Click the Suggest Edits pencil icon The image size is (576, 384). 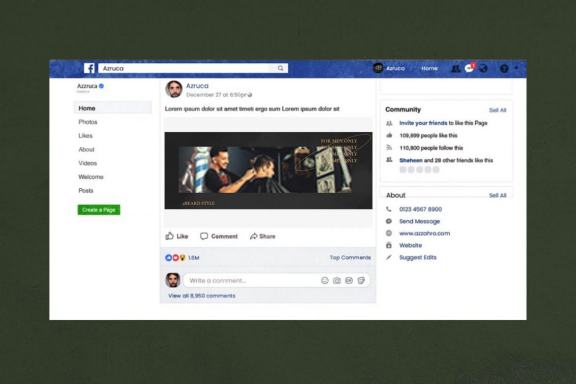point(389,257)
